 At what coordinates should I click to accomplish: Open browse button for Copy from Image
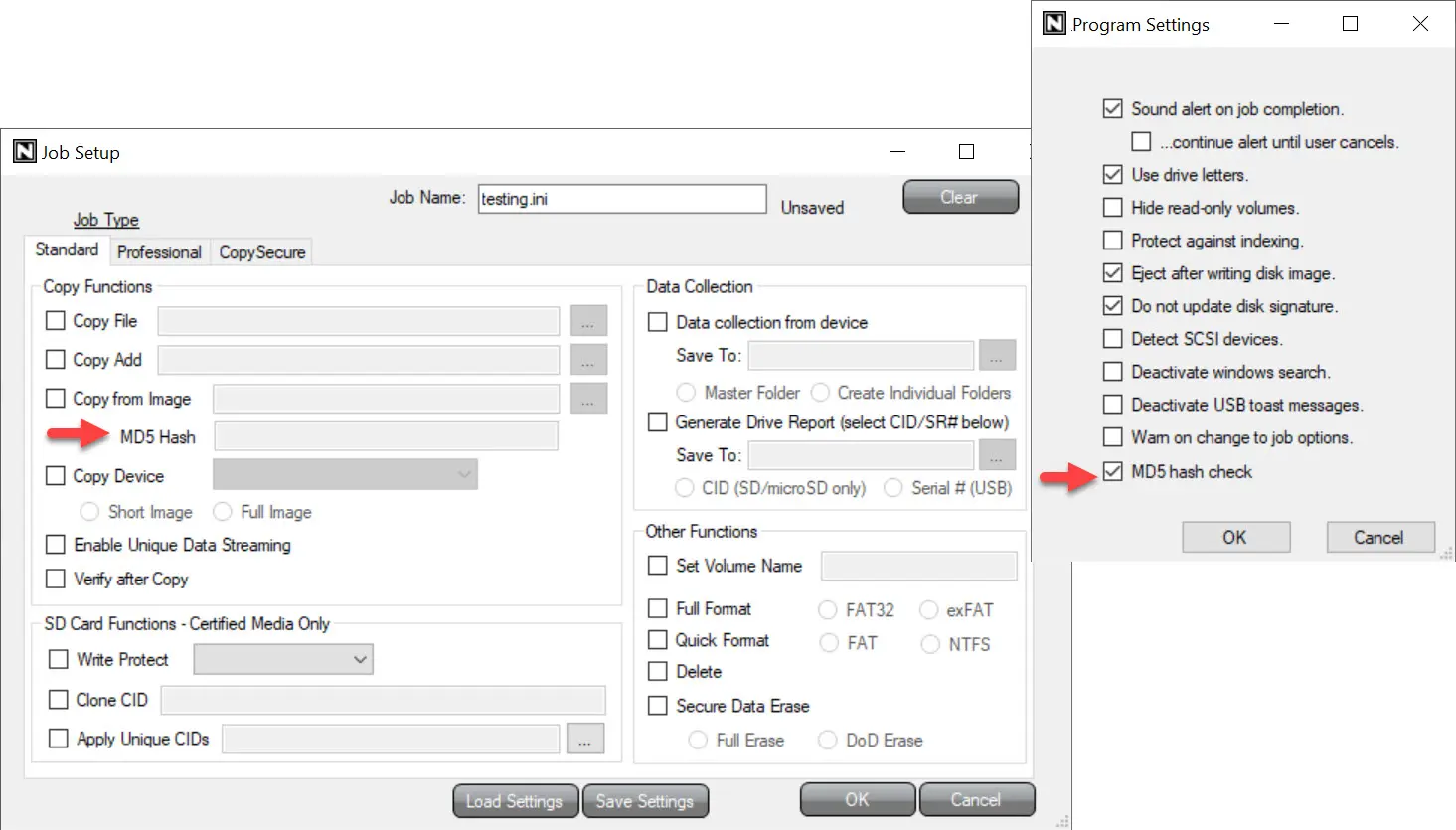pyautogui.click(x=588, y=399)
